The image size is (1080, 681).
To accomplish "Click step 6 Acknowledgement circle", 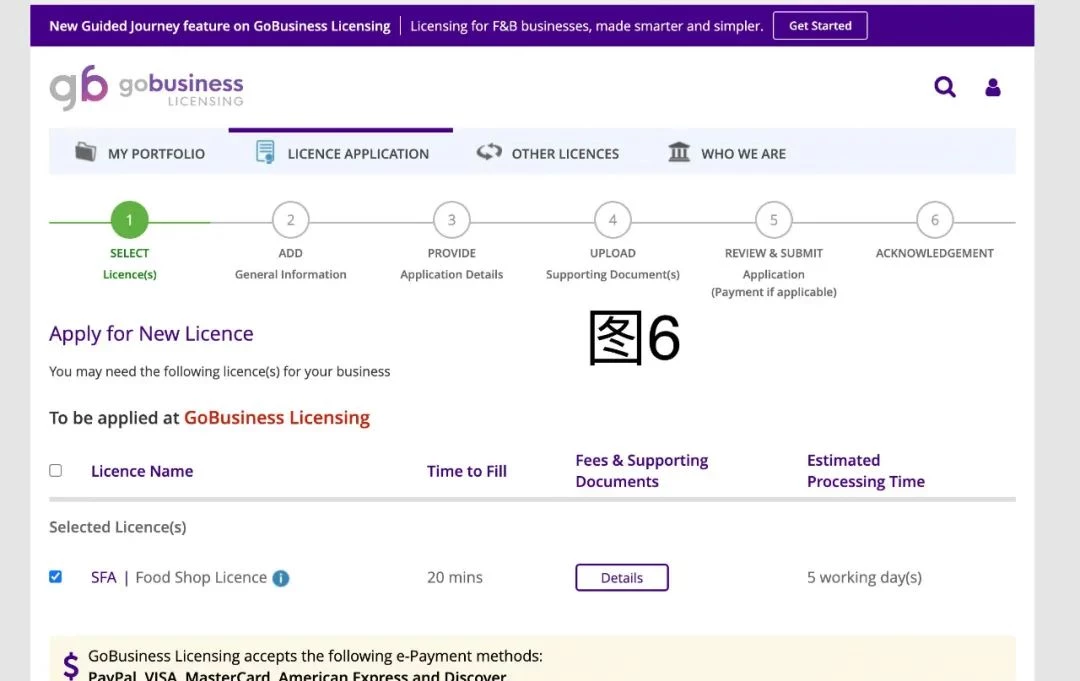I will [x=935, y=220].
